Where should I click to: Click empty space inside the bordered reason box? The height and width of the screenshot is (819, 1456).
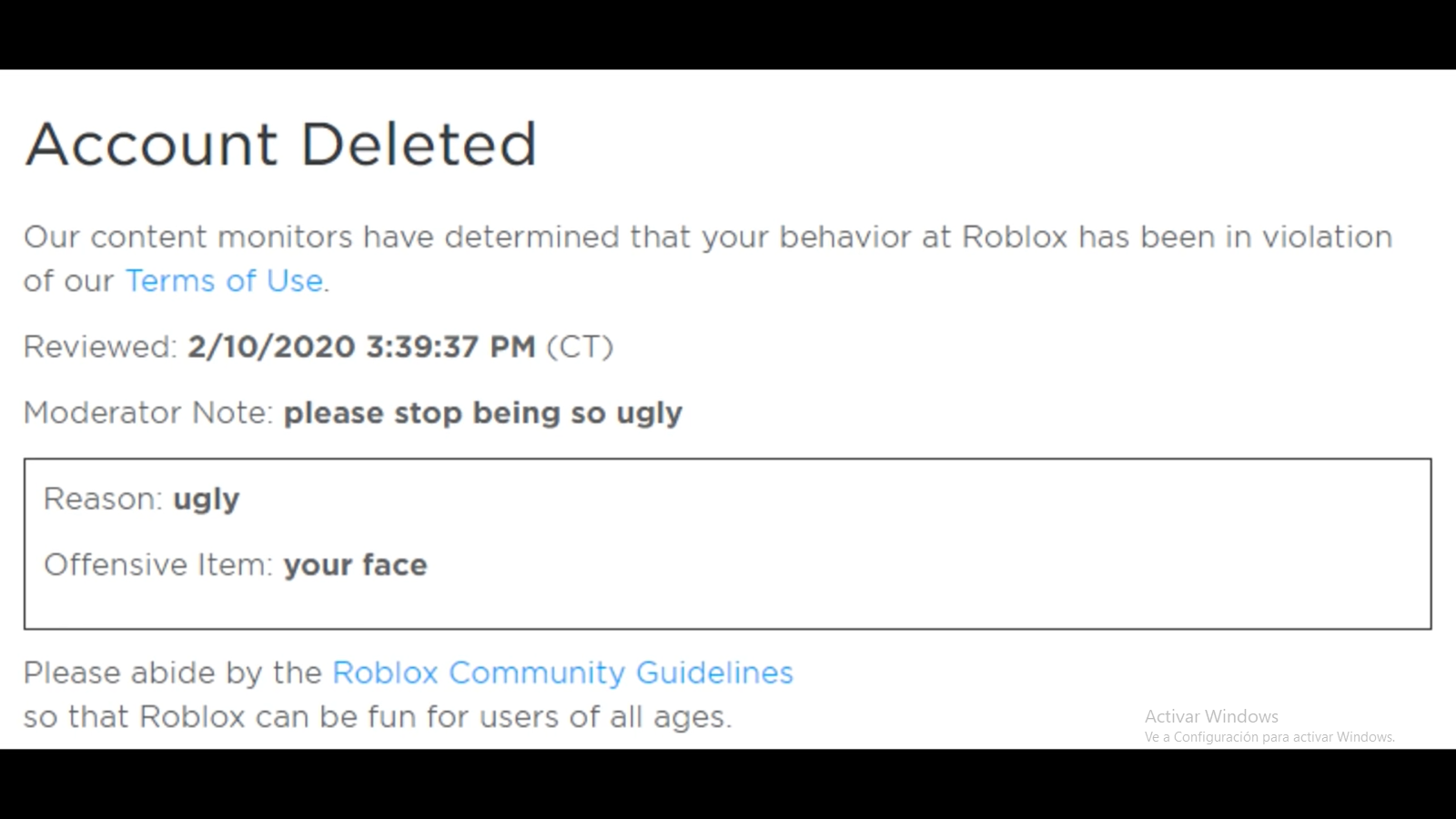coord(910,546)
